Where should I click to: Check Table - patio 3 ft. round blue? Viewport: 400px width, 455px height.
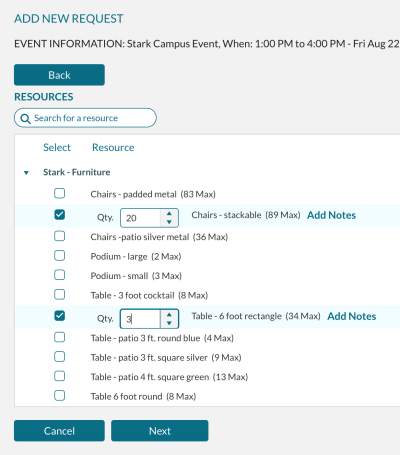[59, 337]
